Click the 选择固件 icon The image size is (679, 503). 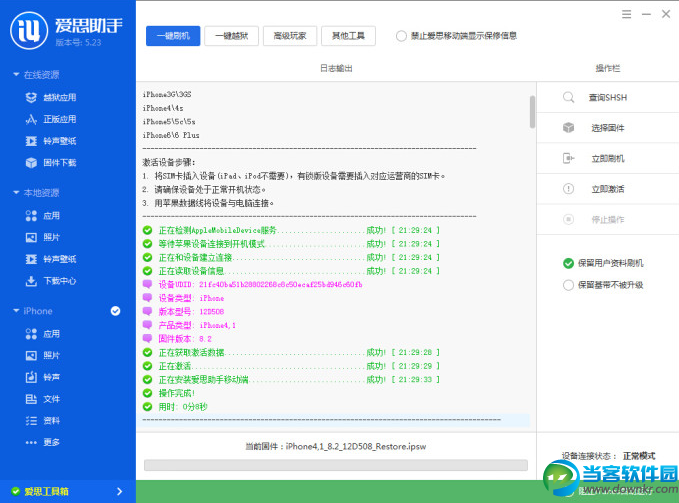pyautogui.click(x=568, y=128)
